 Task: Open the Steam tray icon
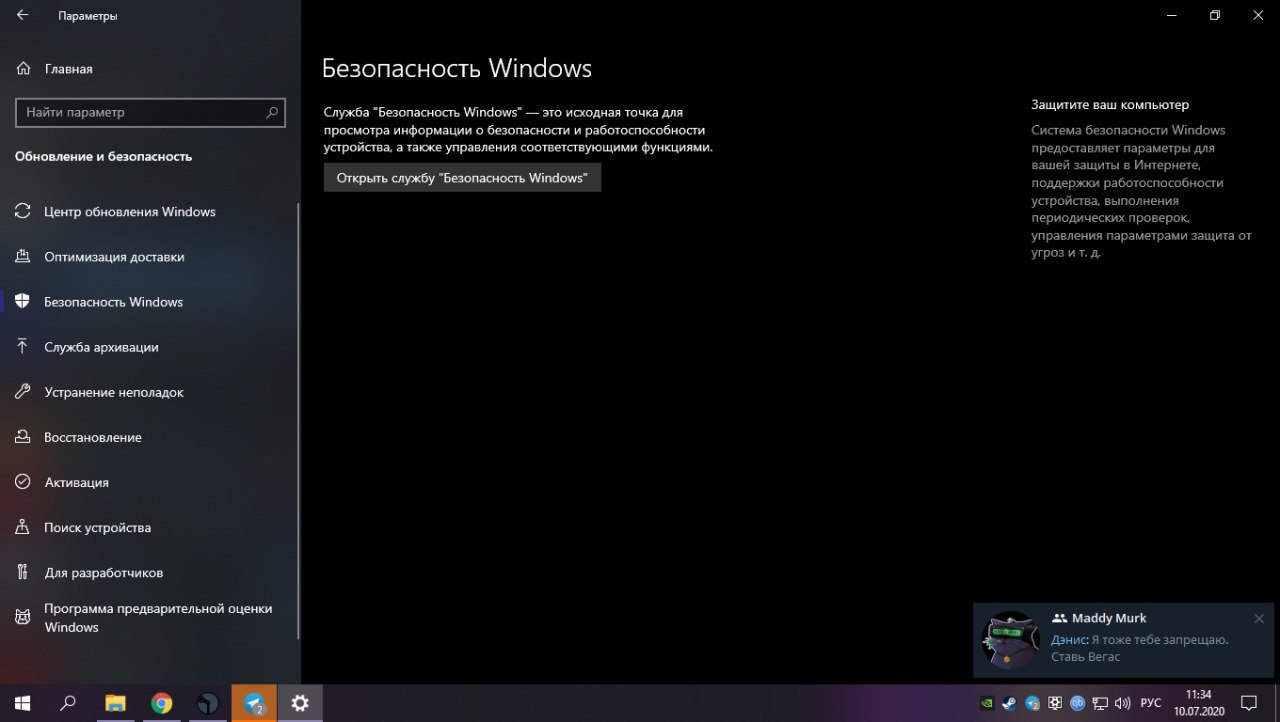1010,703
